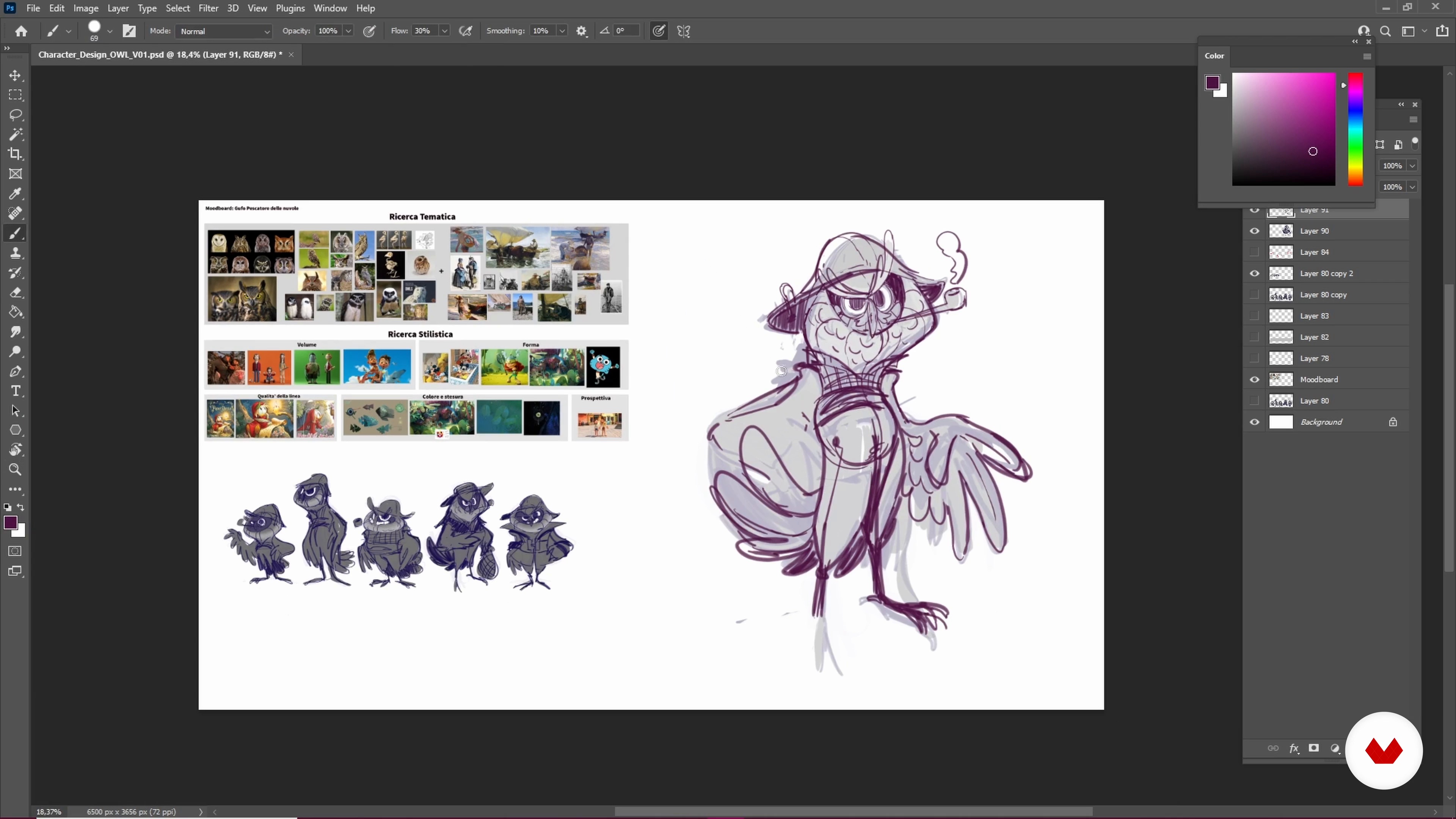Hide the Background layer
This screenshot has height=819, width=1456.
[x=1254, y=422]
